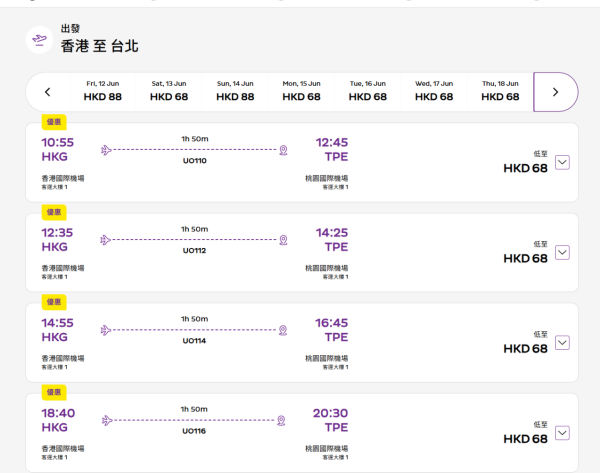Click arrival time 20:30
The width and height of the screenshot is (600, 473).
click(x=331, y=413)
